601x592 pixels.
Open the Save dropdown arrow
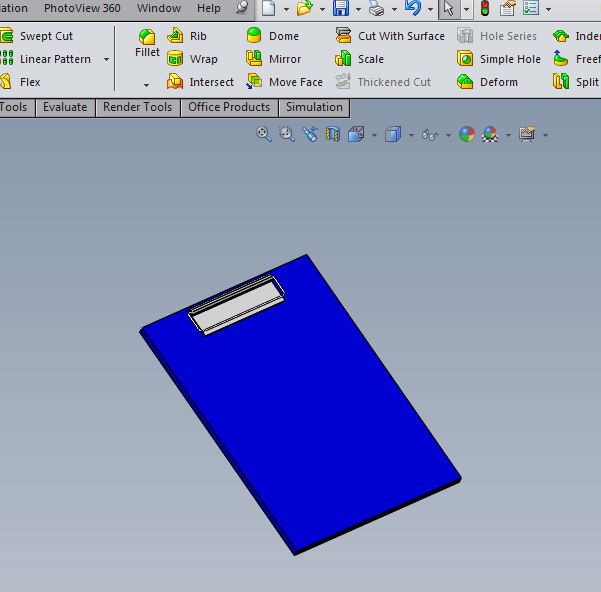pyautogui.click(x=358, y=9)
